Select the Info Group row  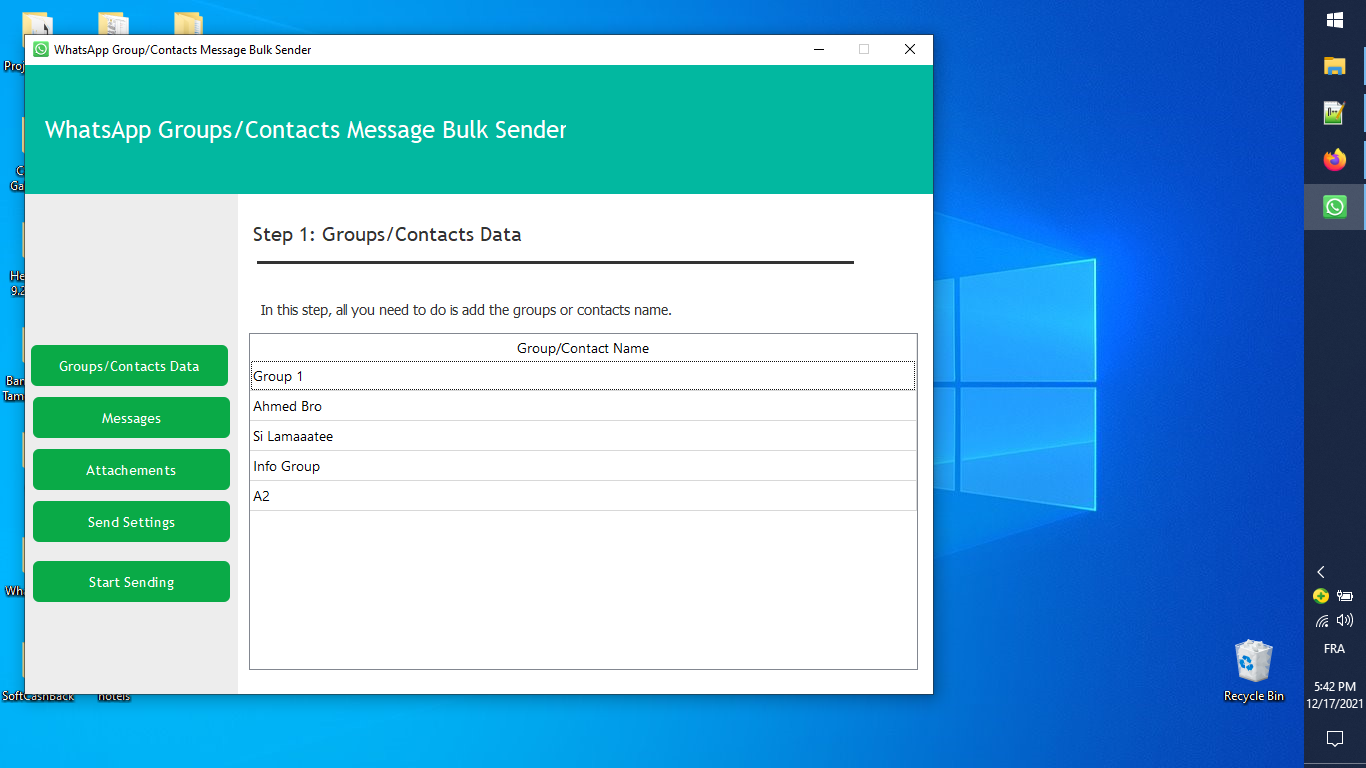pos(583,466)
